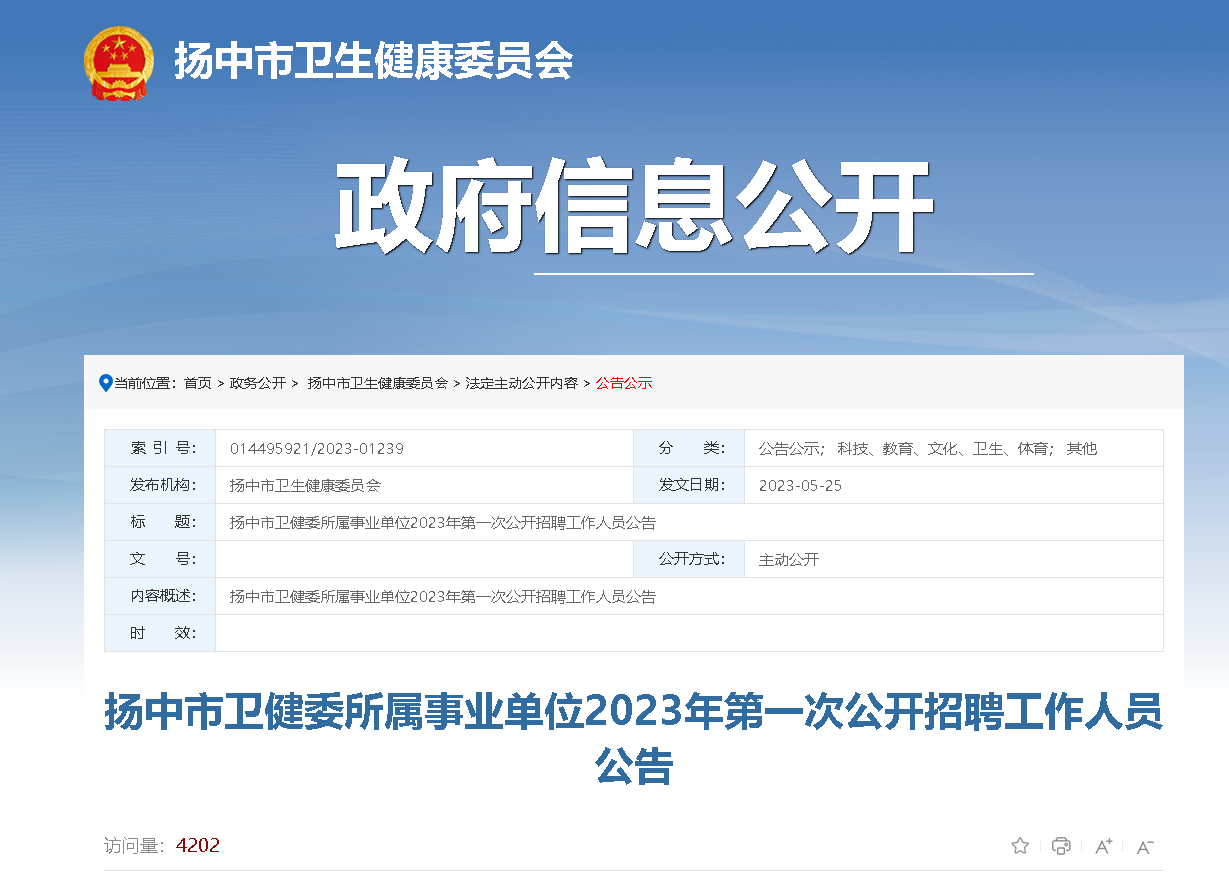The height and width of the screenshot is (885, 1229).
Task: Click the 发布机构 label cell
Action: (x=160, y=485)
